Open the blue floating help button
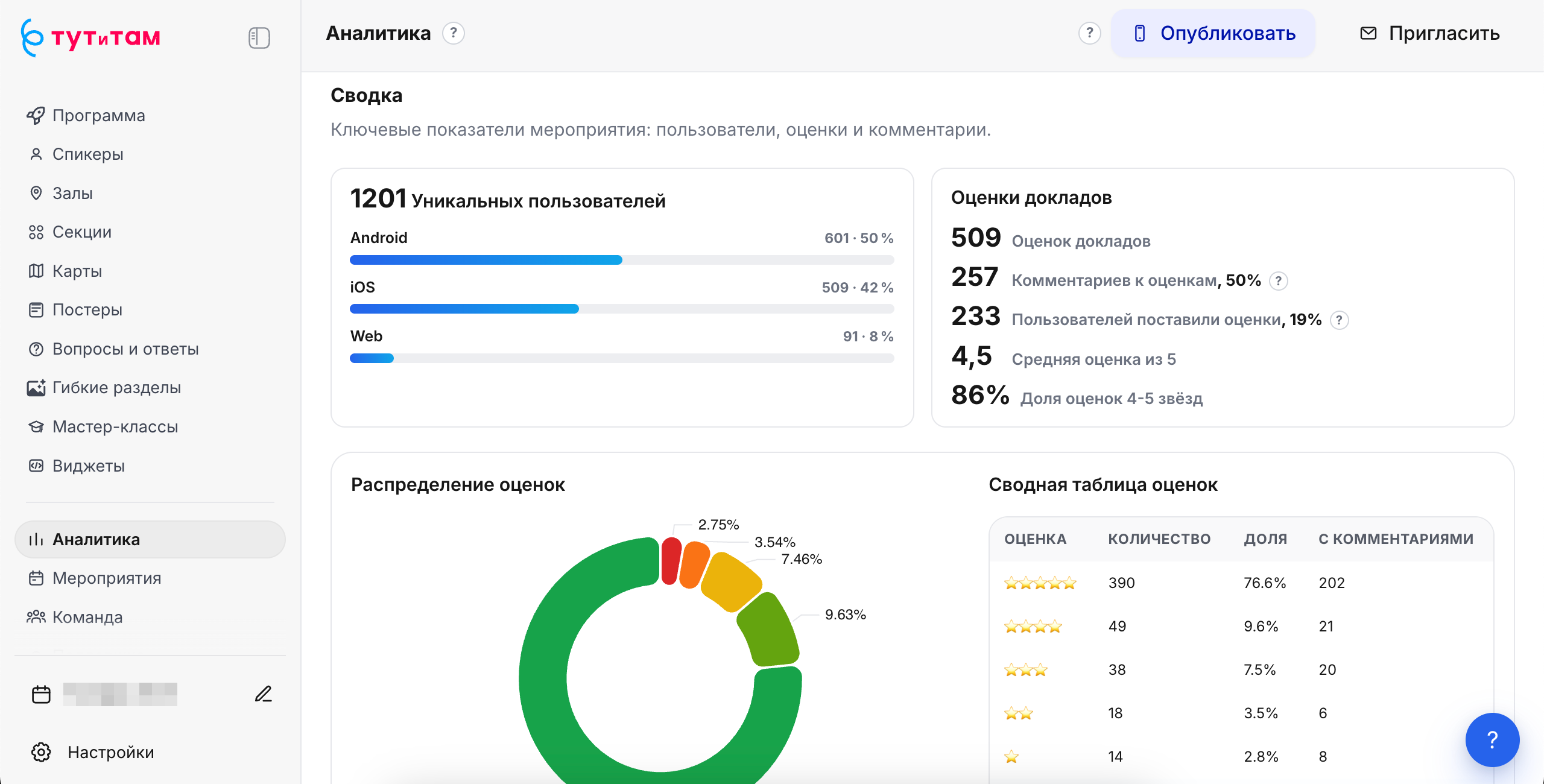This screenshot has height=784, width=1544. (x=1493, y=740)
